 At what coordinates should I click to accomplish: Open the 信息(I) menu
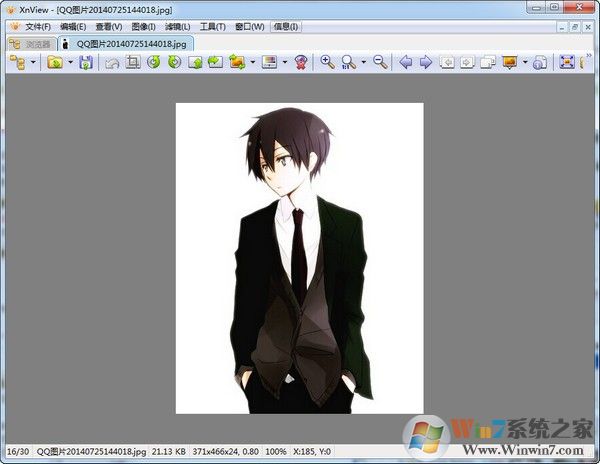pyautogui.click(x=286, y=27)
